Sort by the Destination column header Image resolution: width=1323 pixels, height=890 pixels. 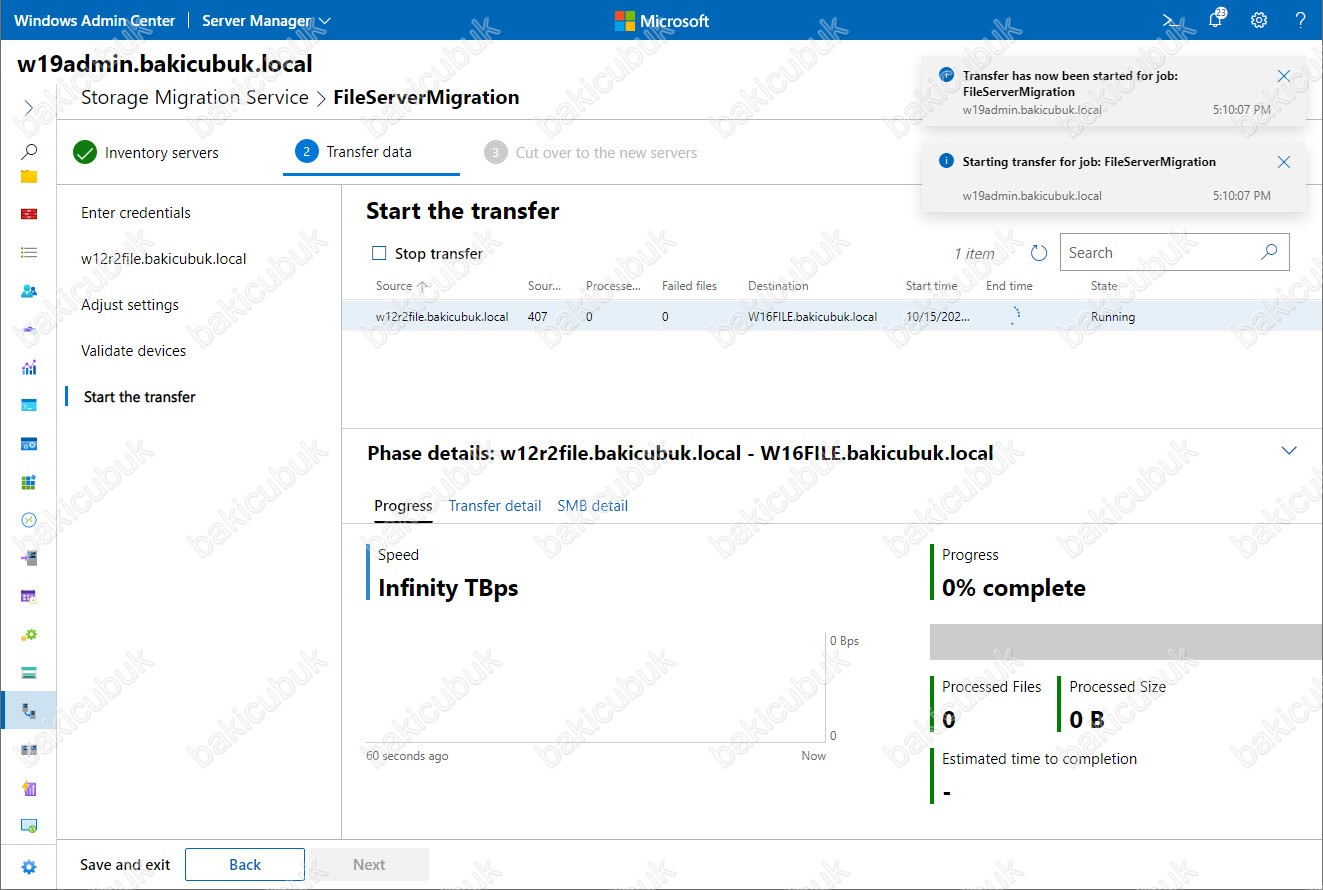click(x=778, y=286)
